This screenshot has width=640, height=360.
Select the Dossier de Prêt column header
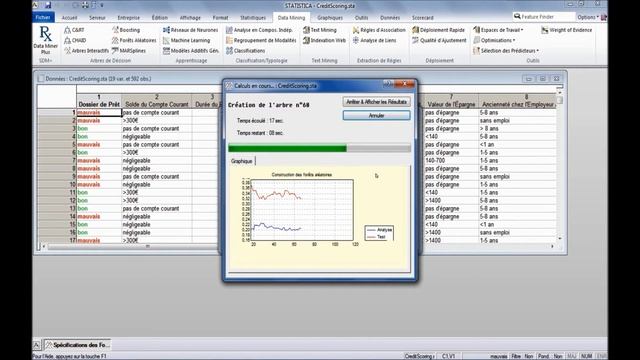(x=99, y=102)
